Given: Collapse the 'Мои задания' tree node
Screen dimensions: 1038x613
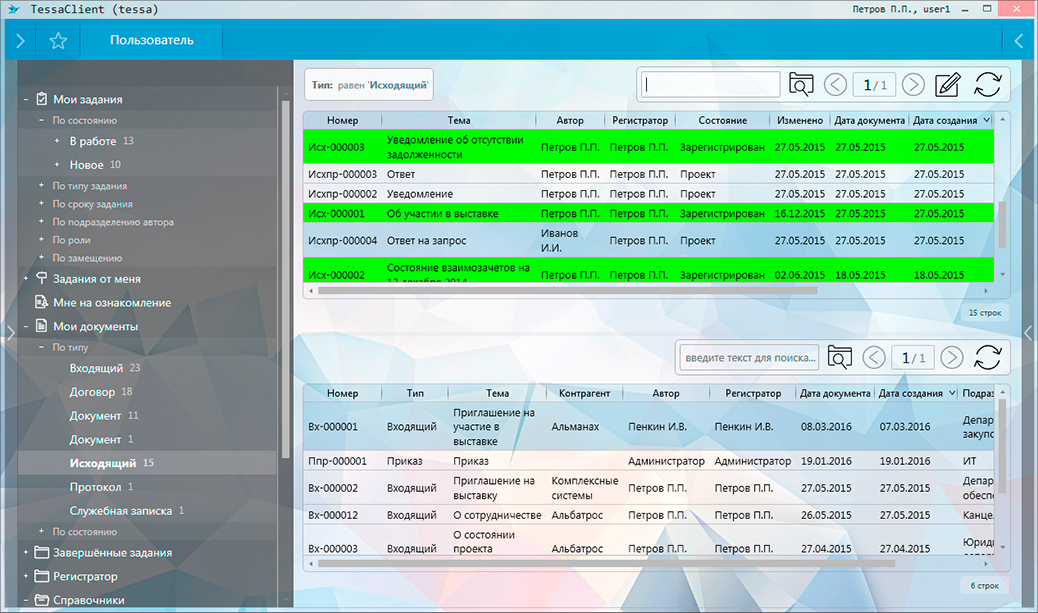Looking at the screenshot, I should click(26, 100).
